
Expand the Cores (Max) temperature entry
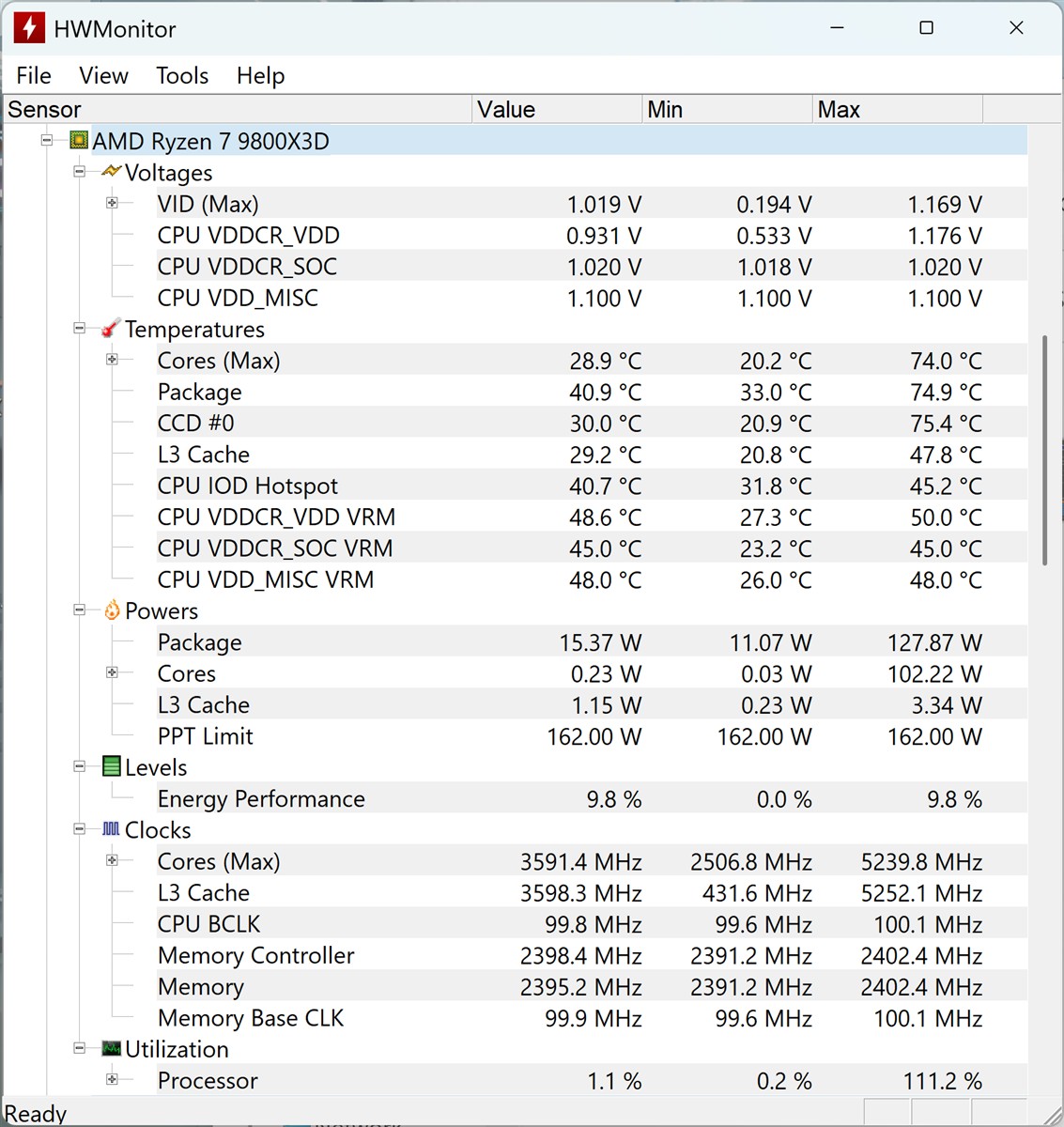click(x=113, y=360)
